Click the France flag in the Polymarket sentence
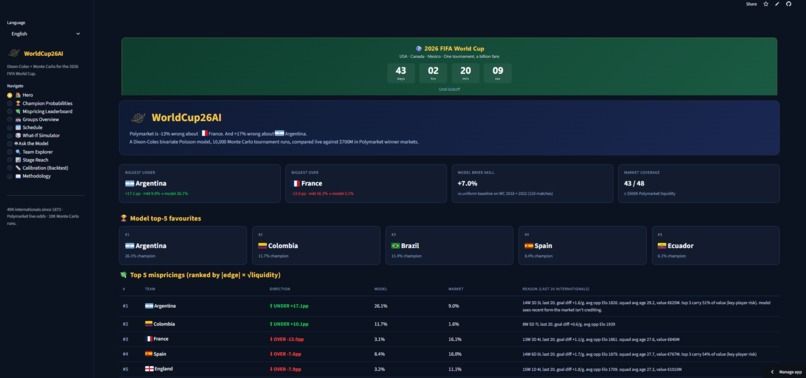The image size is (806, 378). click(x=204, y=133)
